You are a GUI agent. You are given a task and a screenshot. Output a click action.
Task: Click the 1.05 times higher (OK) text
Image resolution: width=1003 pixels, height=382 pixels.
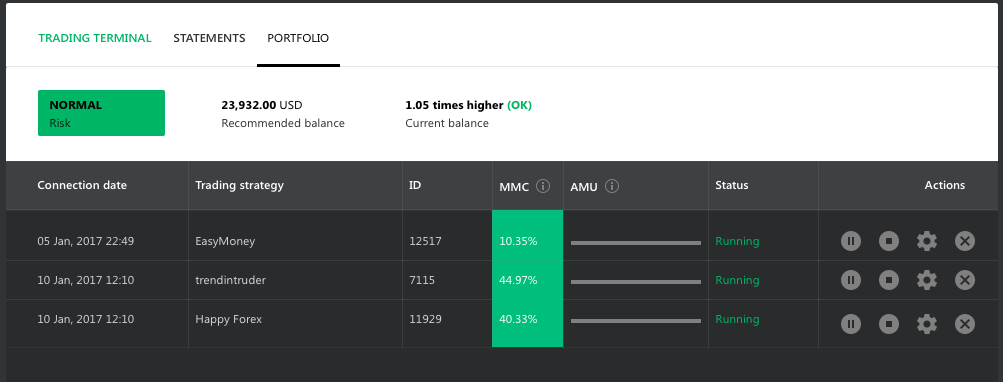pyautogui.click(x=468, y=105)
